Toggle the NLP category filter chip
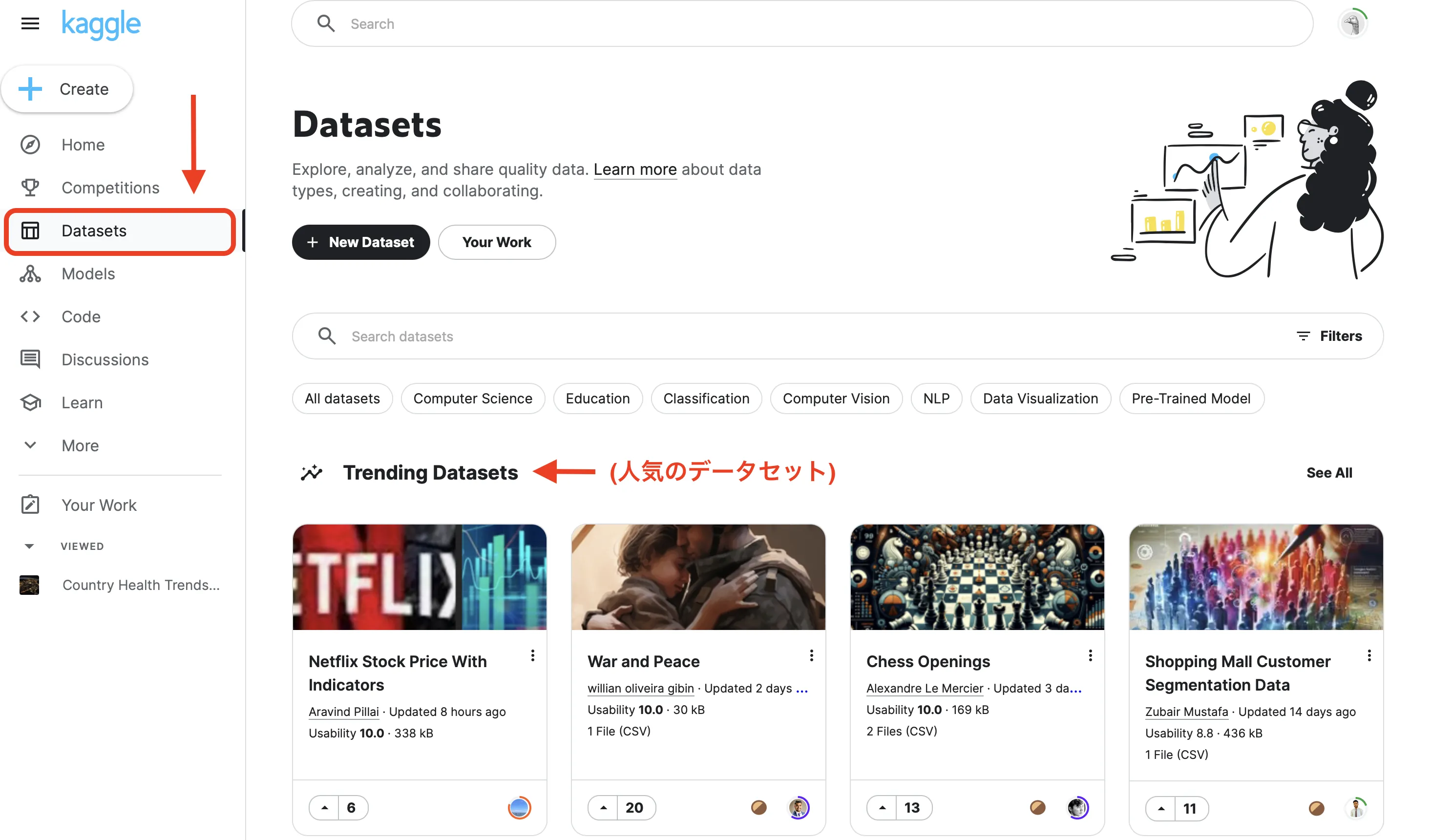1431x840 pixels. (x=936, y=398)
